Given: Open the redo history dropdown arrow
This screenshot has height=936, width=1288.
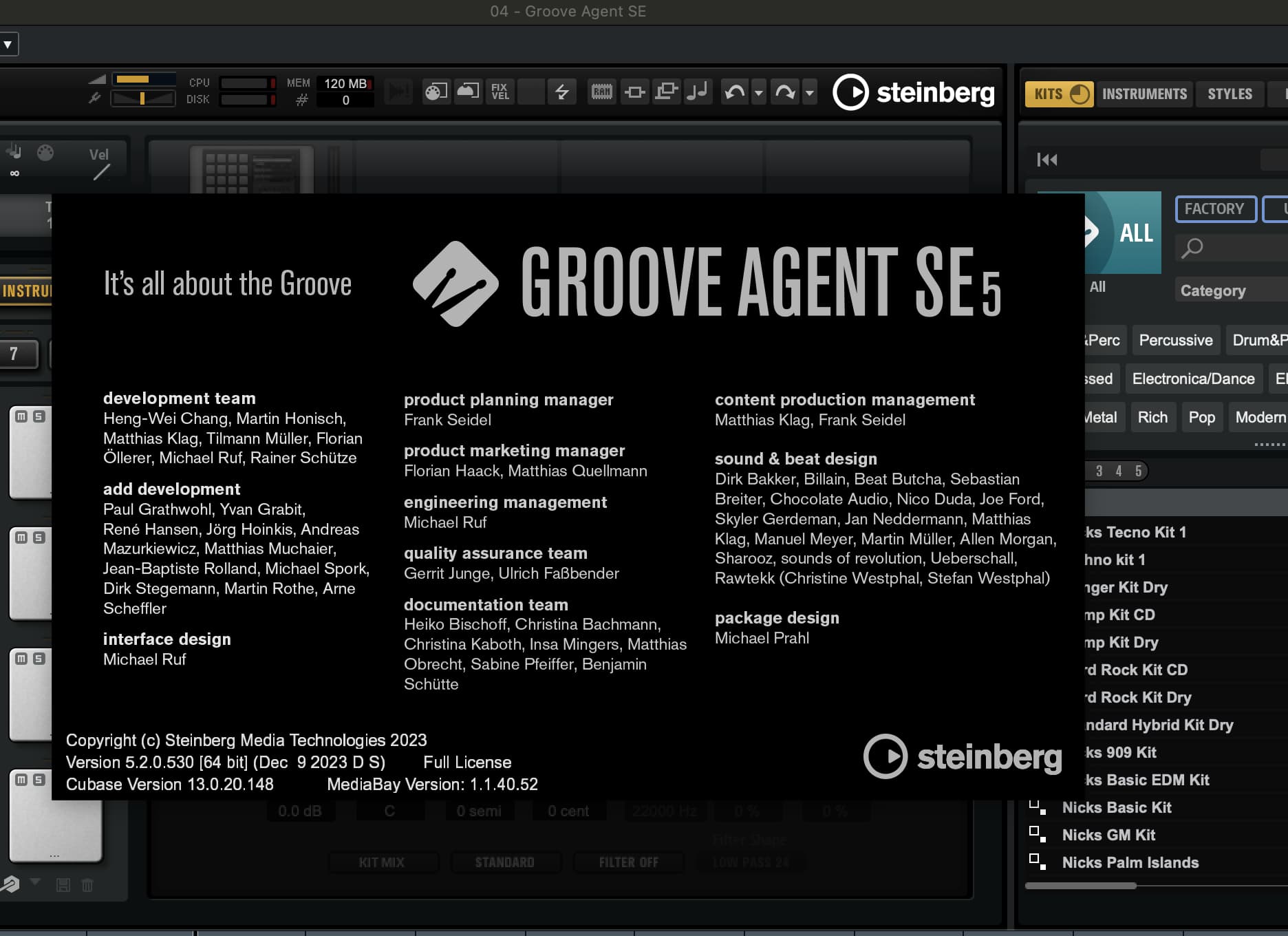Looking at the screenshot, I should 809,92.
